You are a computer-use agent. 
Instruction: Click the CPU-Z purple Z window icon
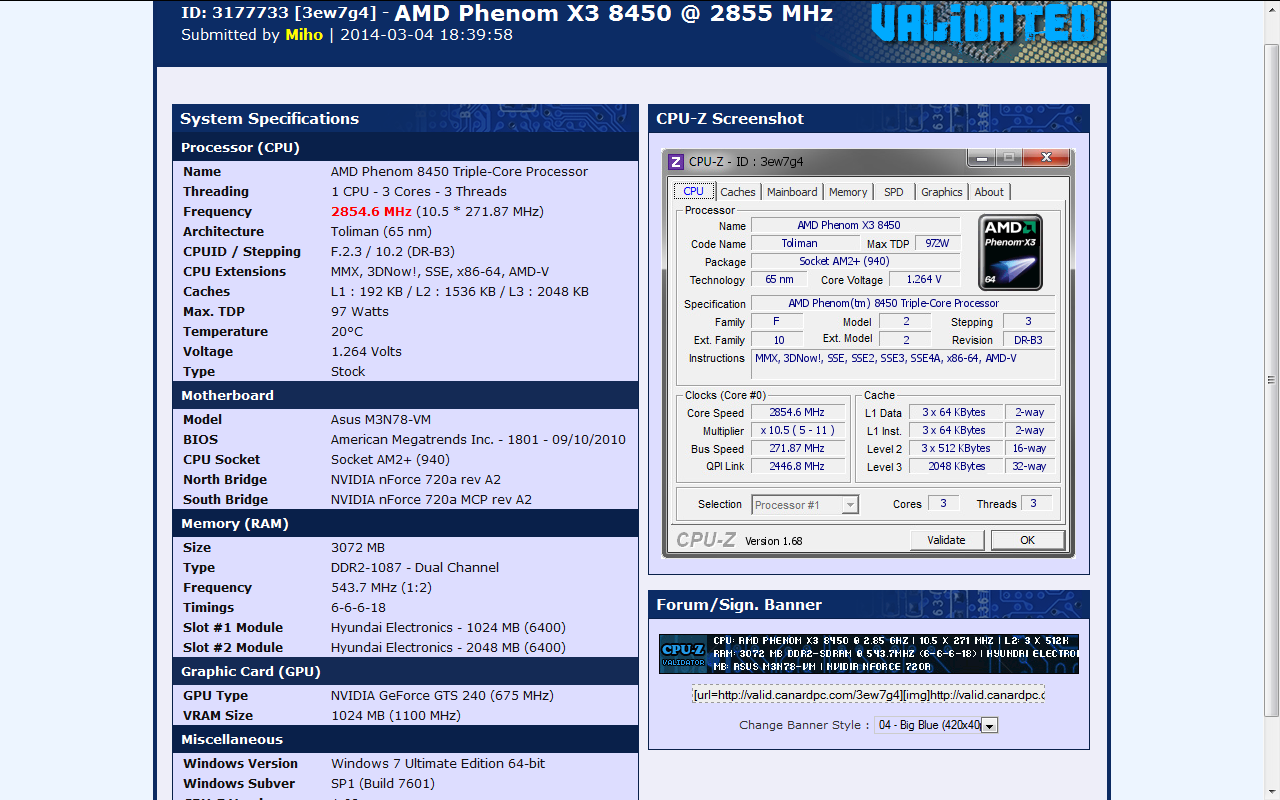point(676,161)
